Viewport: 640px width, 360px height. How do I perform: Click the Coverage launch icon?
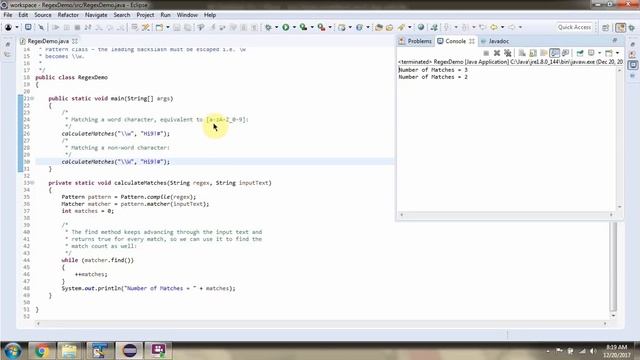pyautogui.click(x=303, y=27)
